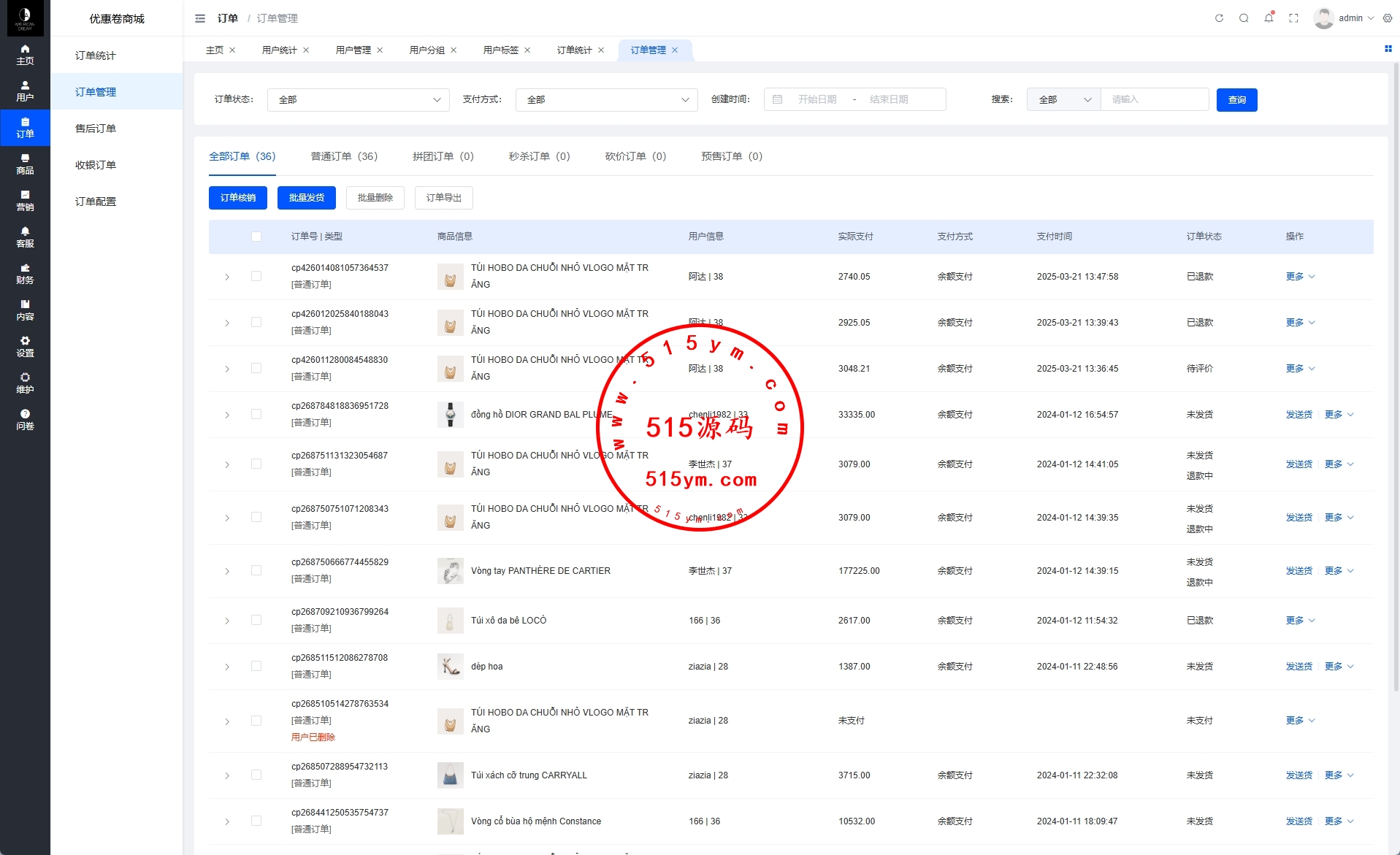This screenshot has height=855, width=1400.
Task: Click the 开始日期 date field
Action: click(x=816, y=100)
